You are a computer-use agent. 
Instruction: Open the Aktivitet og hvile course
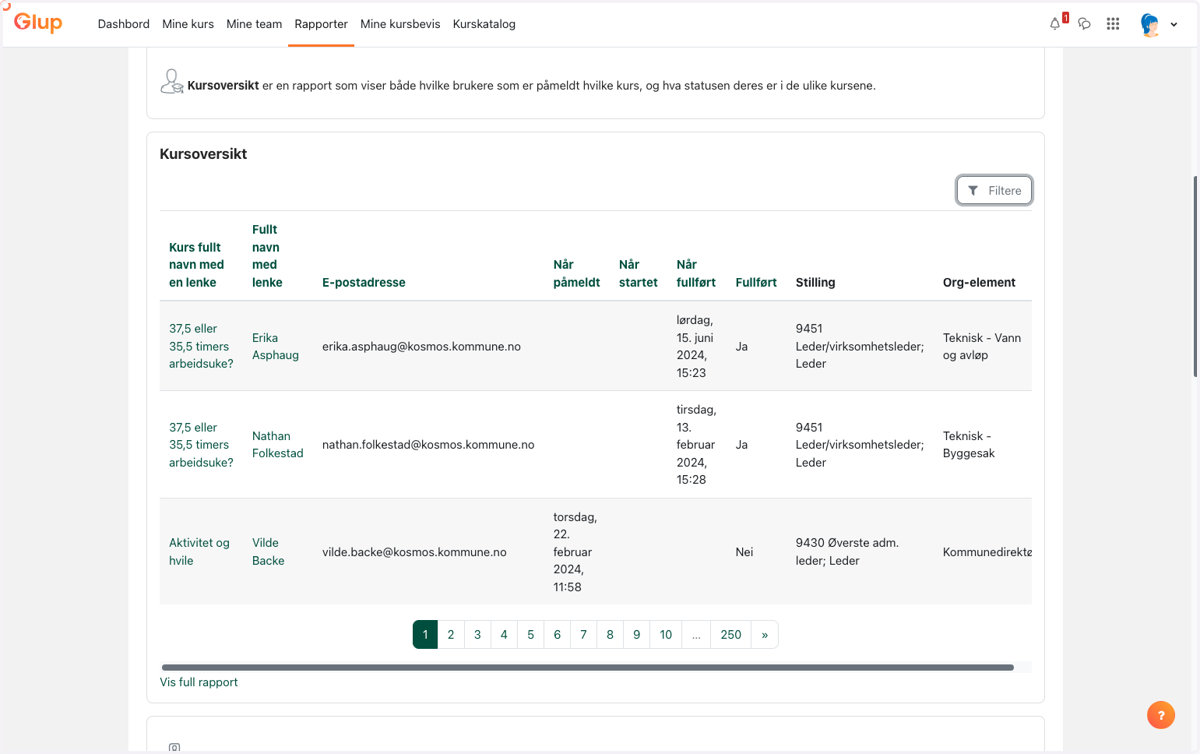(x=199, y=552)
